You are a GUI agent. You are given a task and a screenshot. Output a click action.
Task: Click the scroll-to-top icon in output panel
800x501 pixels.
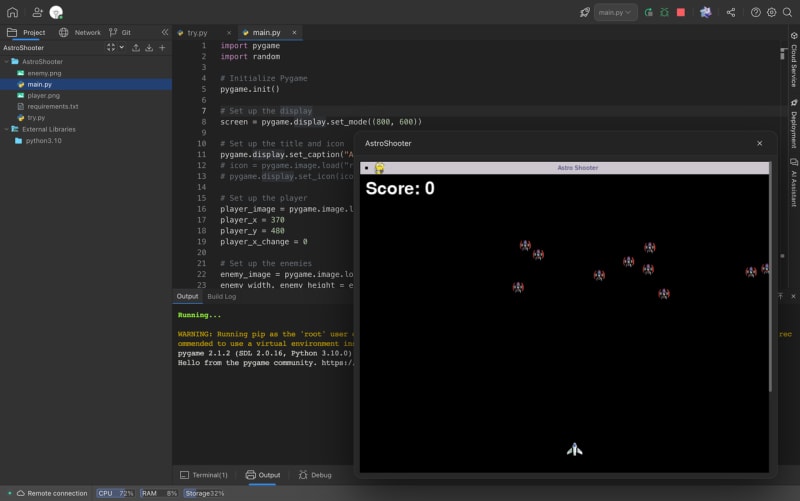pos(780,296)
